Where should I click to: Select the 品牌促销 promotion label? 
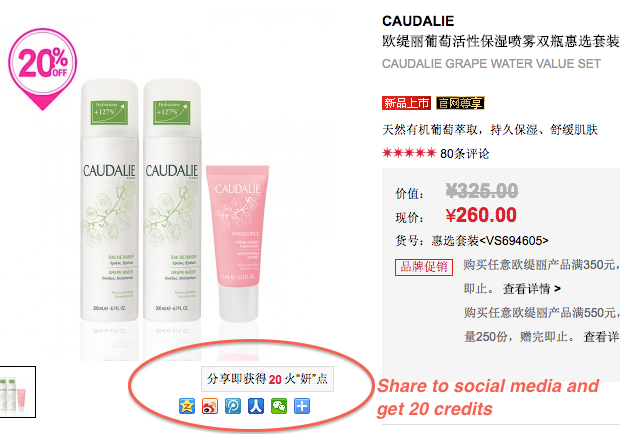424,267
